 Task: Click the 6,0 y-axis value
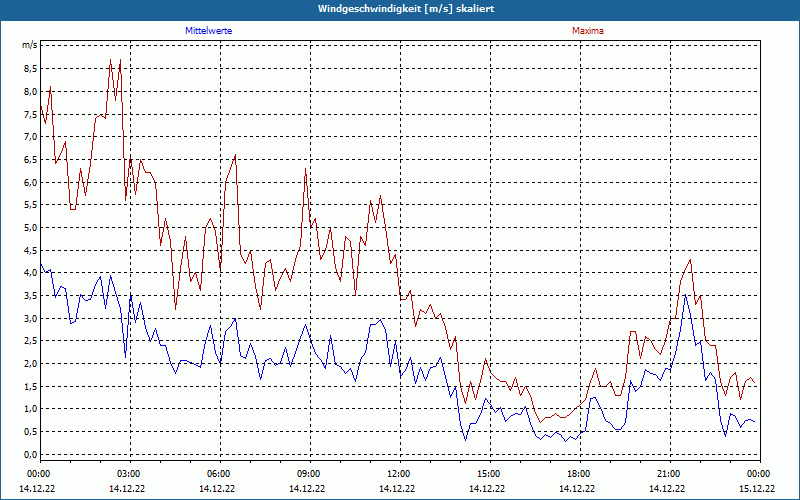tap(31, 183)
